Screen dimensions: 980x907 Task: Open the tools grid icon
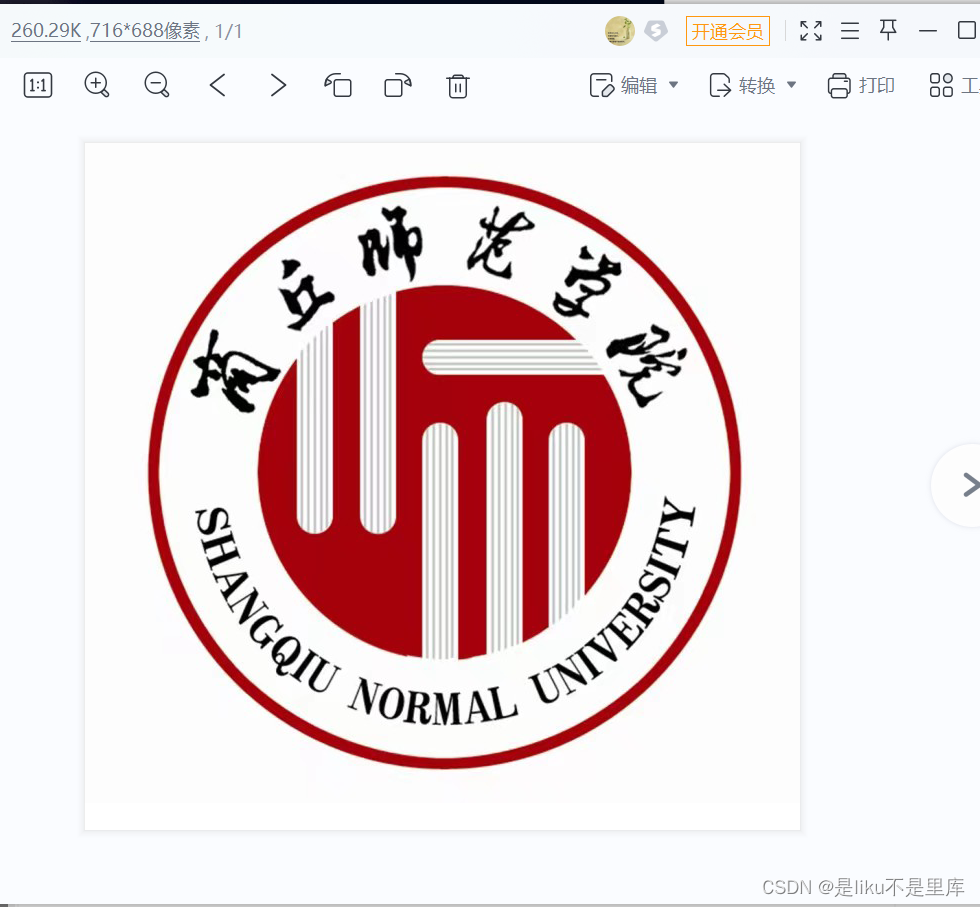[941, 85]
